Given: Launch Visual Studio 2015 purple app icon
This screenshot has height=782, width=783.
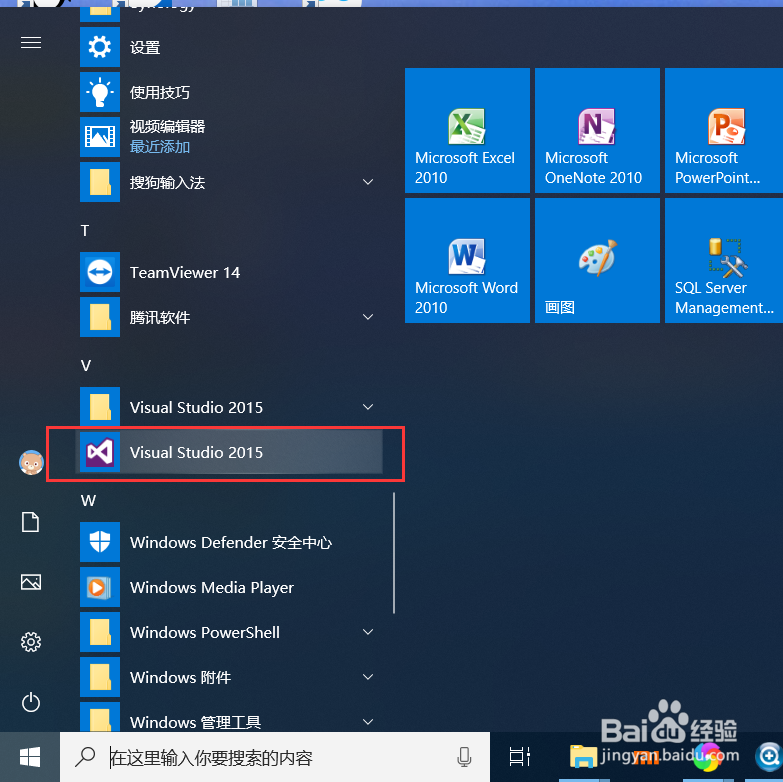Looking at the screenshot, I should (100, 452).
